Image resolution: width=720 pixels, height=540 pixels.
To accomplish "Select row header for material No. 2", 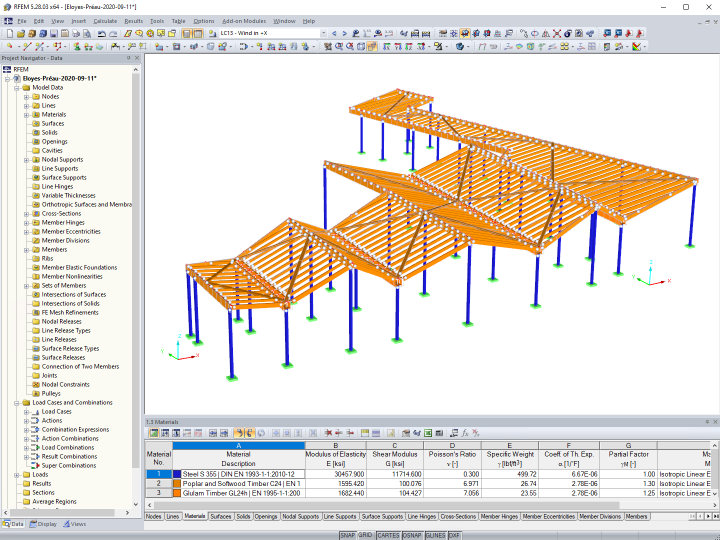I will pos(159,484).
